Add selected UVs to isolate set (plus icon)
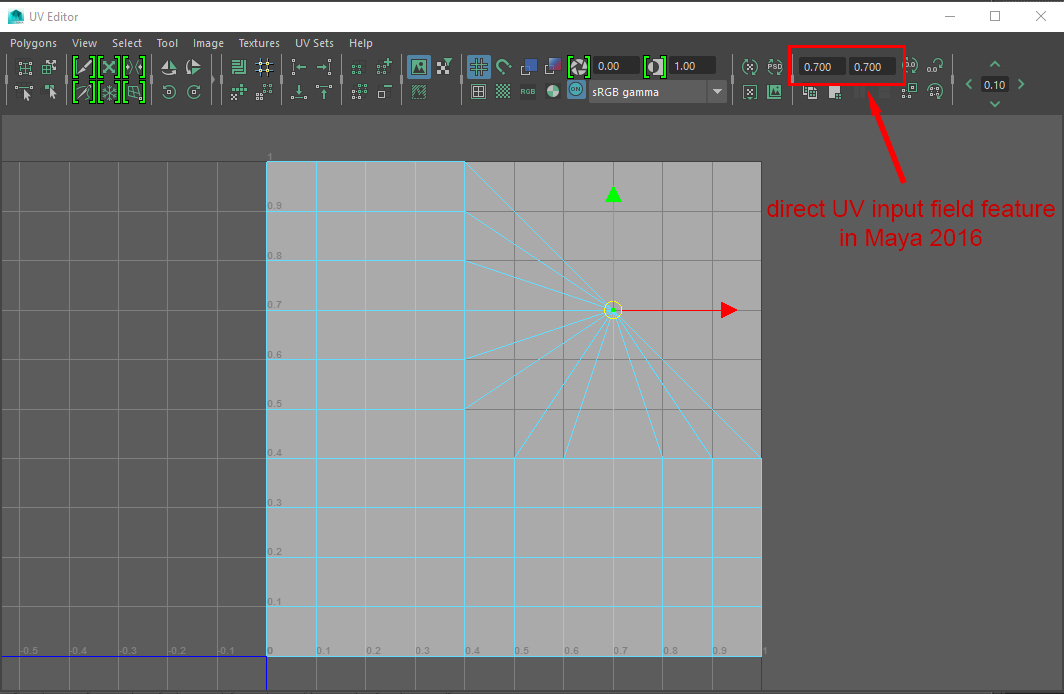1064x694 pixels. (384, 66)
